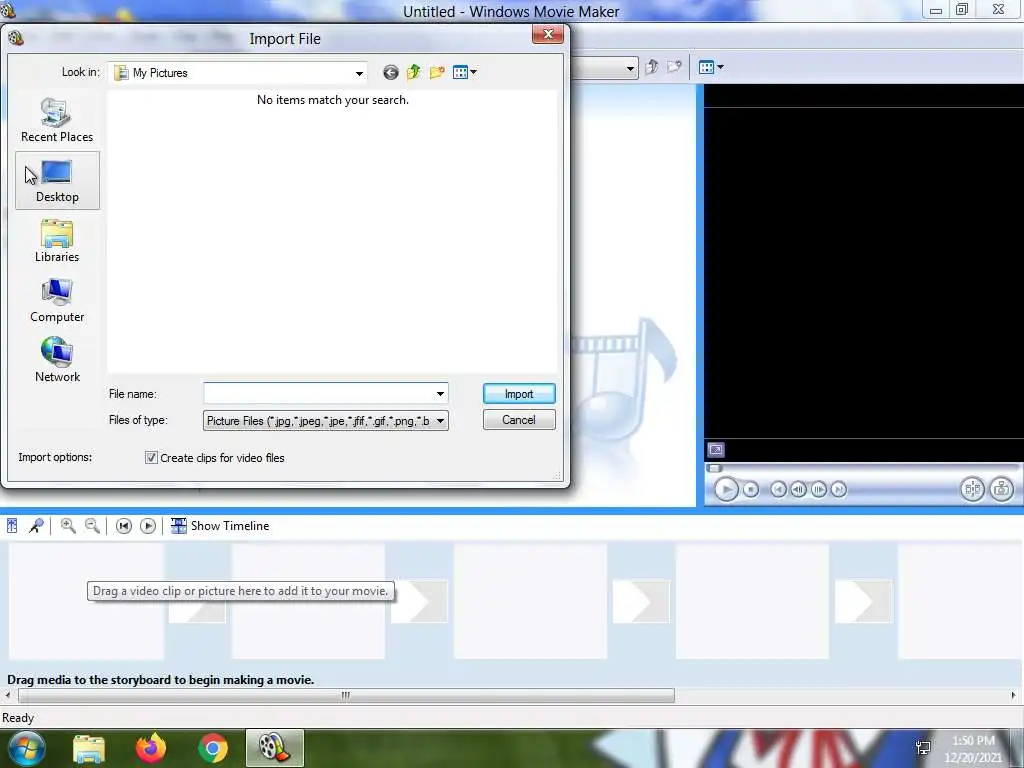
Task: Go up one folder level
Action: (413, 72)
